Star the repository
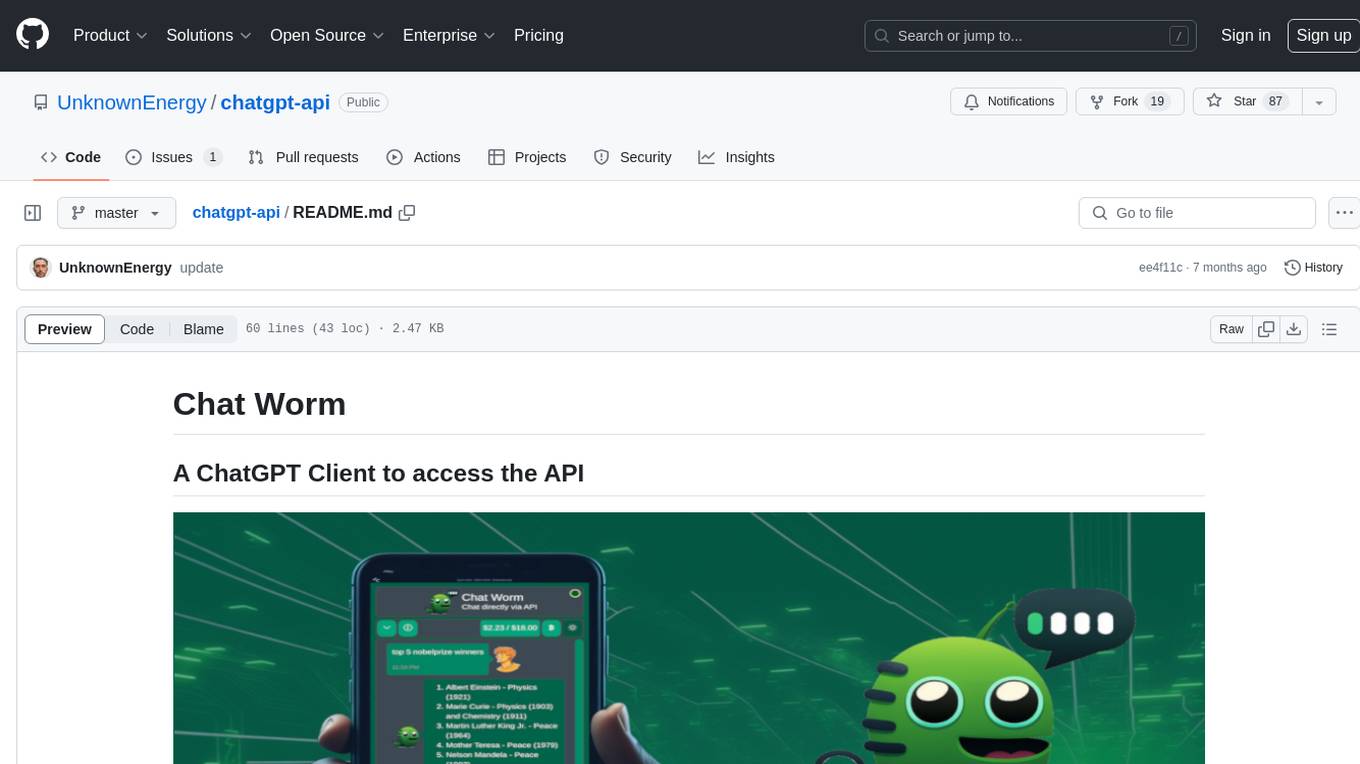Image resolution: width=1360 pixels, height=764 pixels. [1247, 102]
